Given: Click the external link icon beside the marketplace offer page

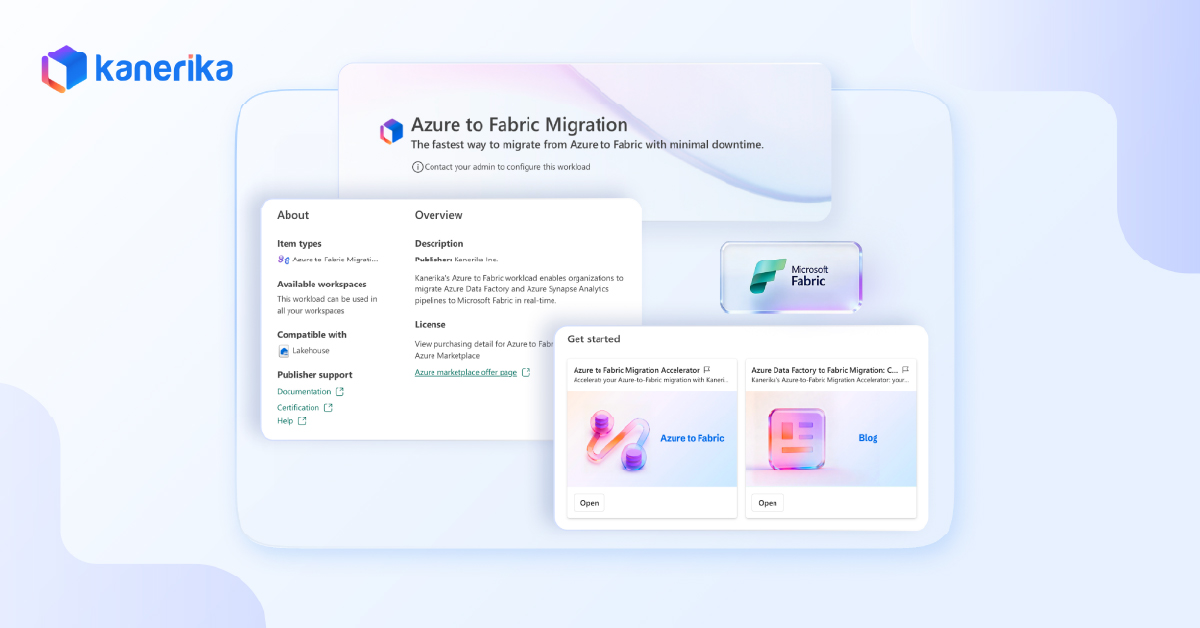Looking at the screenshot, I should click(x=526, y=373).
